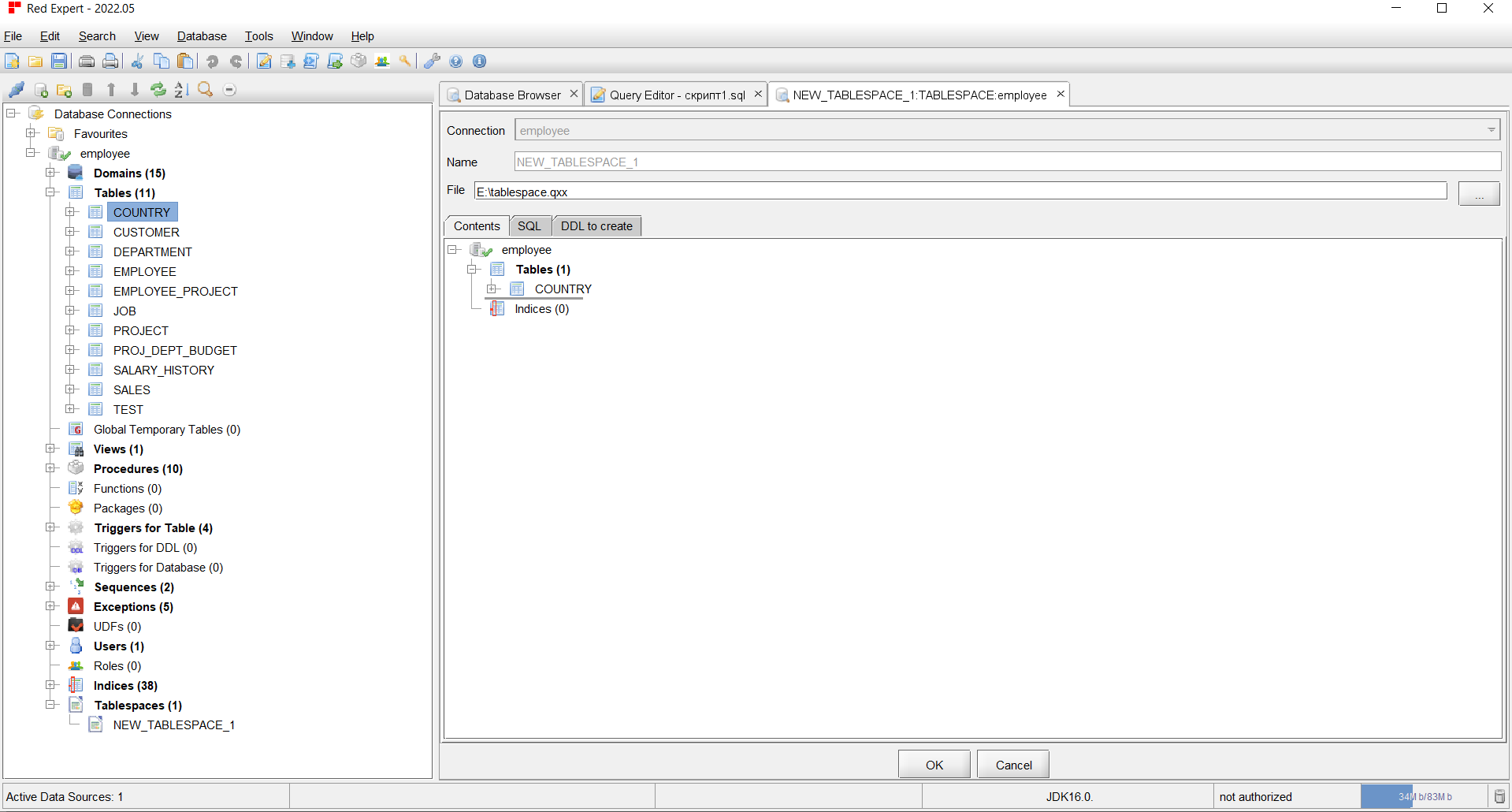Click the Cut scissors icon
The height and width of the screenshot is (812, 1512).
137,61
